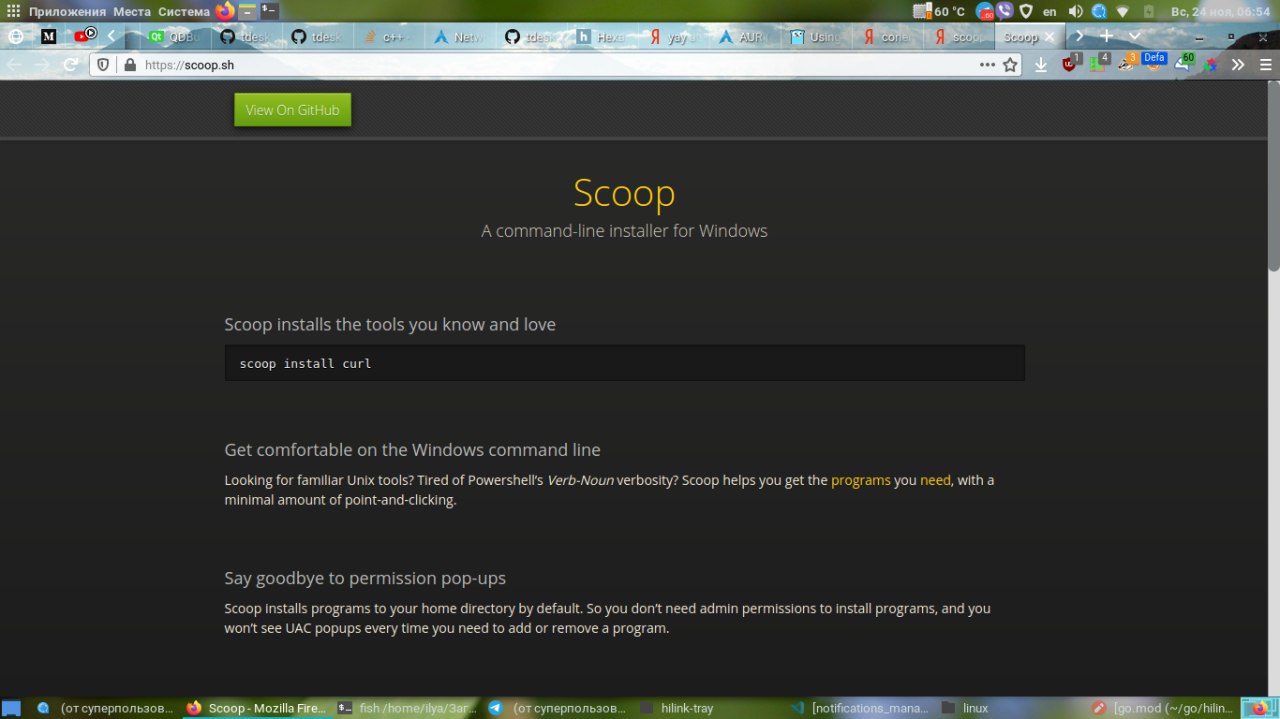Launch Firefox from the top panel
1280x719 pixels.
pyautogui.click(x=225, y=11)
